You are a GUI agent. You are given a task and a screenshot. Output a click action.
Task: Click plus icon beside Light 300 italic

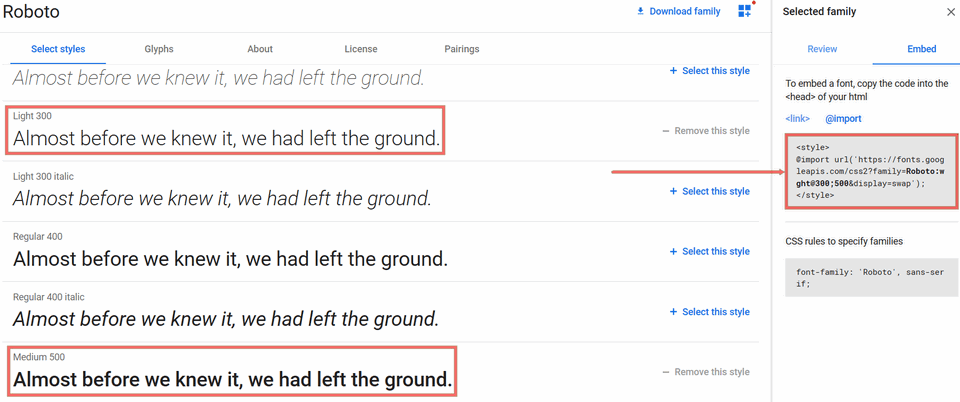673,191
